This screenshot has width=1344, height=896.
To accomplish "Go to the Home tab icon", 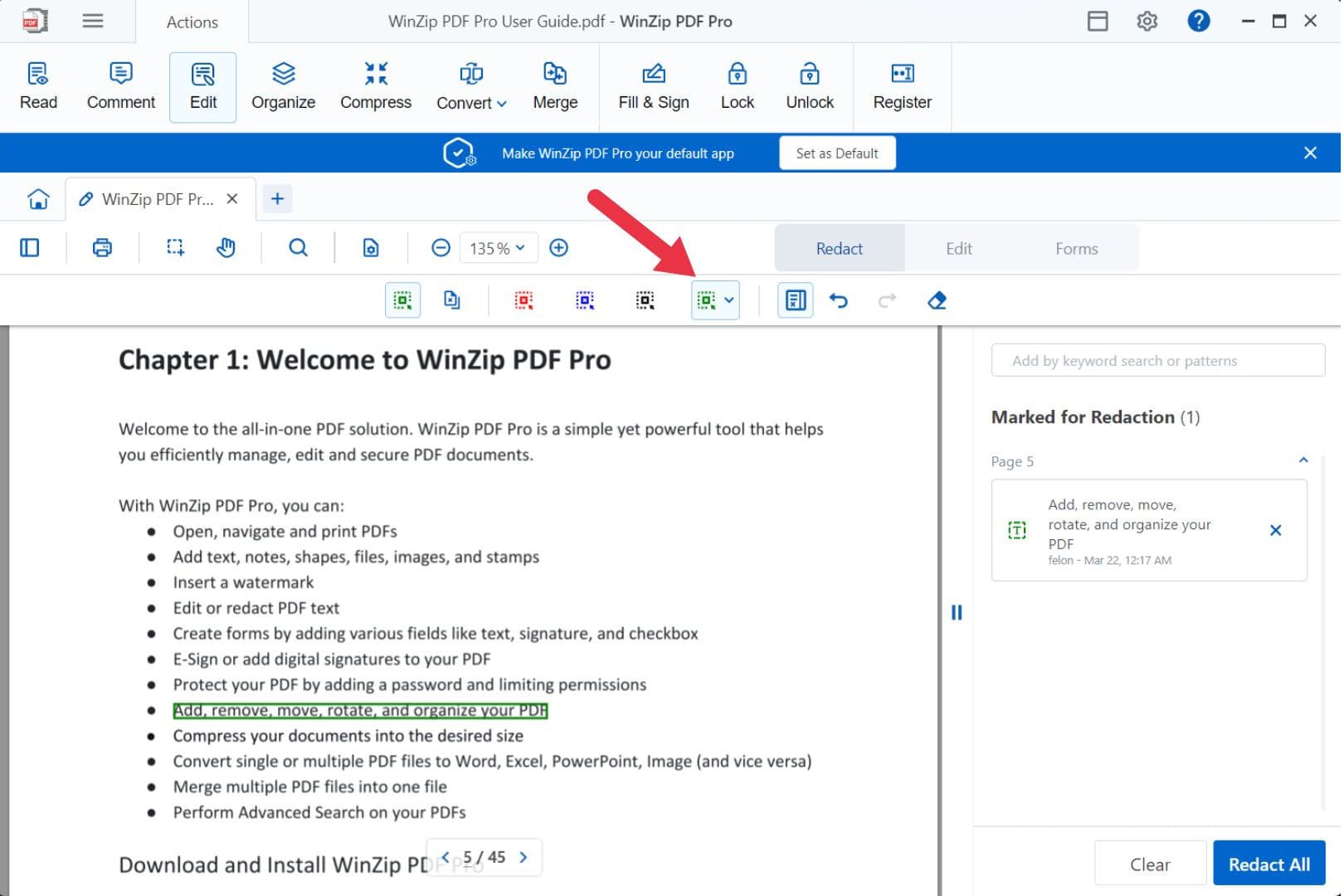I will tap(38, 199).
